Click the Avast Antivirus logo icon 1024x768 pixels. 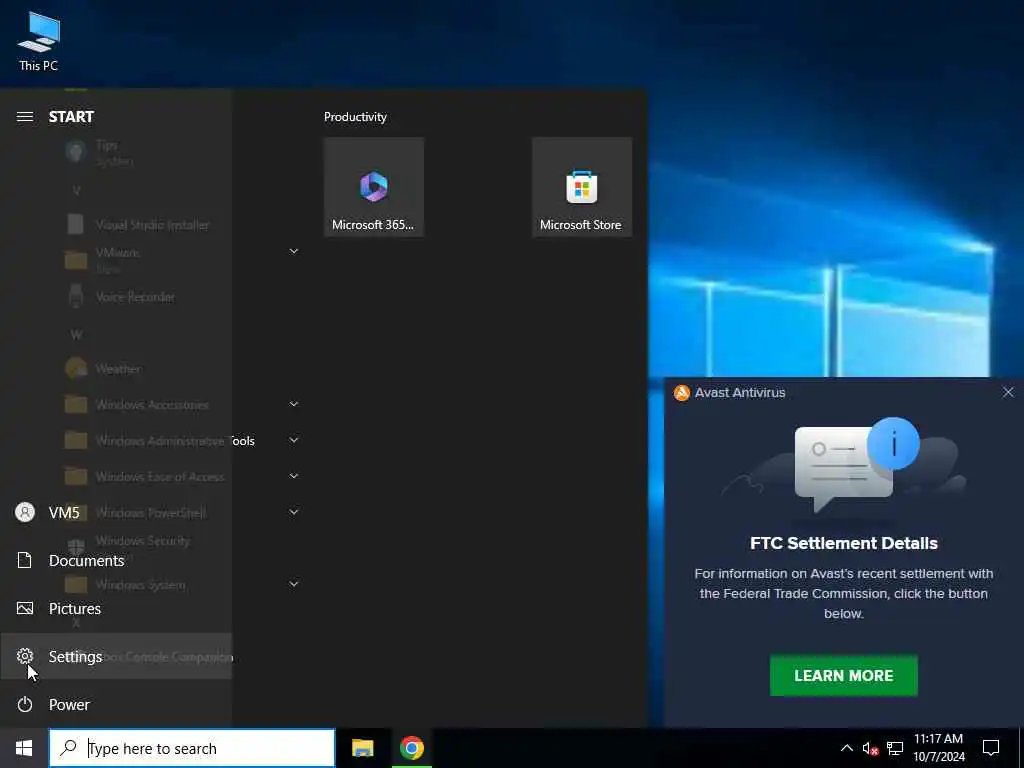pyautogui.click(x=682, y=392)
